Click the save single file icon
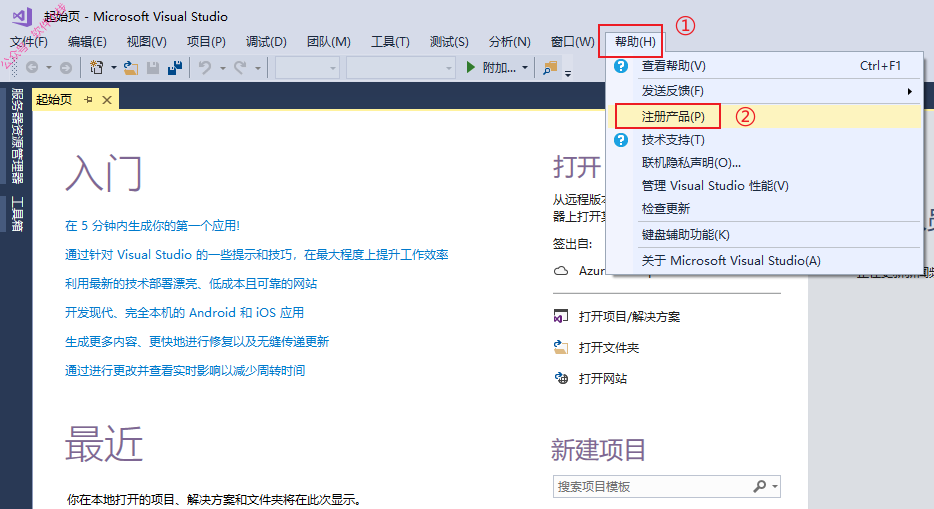Screen dimensions: 934x509 click(x=153, y=68)
